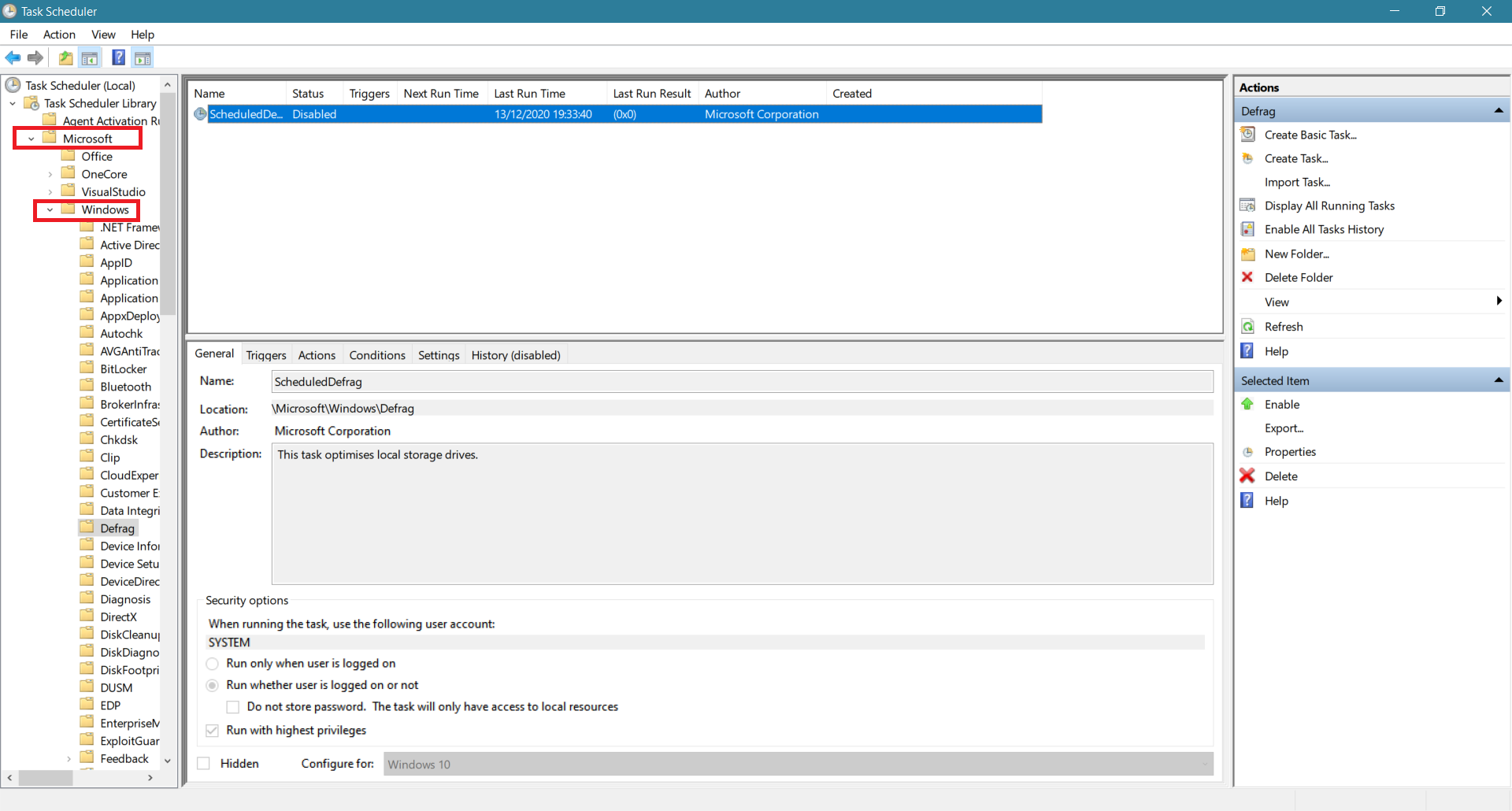Image resolution: width=1512 pixels, height=811 pixels.
Task: Open the Action menu
Action: (59, 34)
